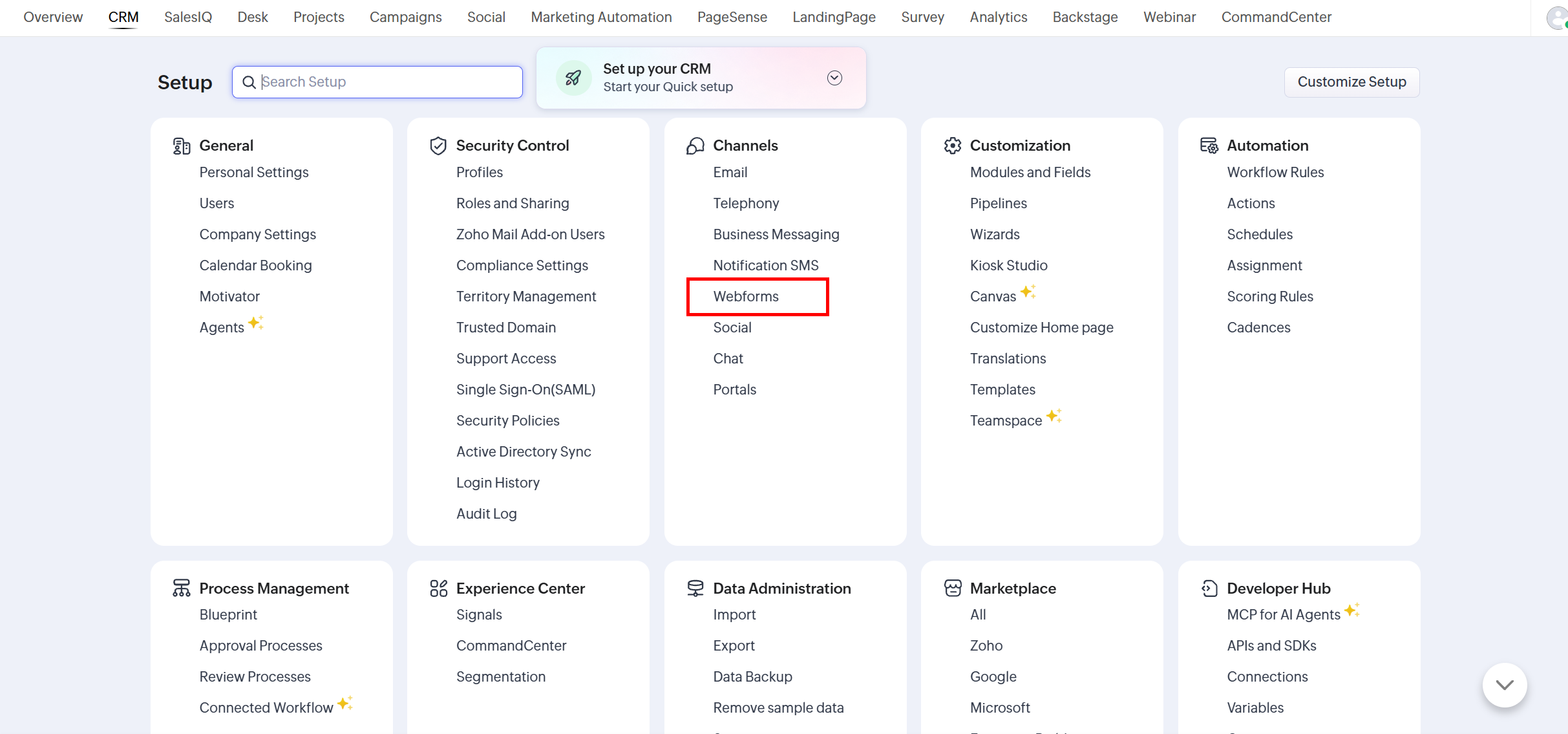The height and width of the screenshot is (734, 1568).
Task: Click the user avatar icon at the top right
Action: (1557, 17)
